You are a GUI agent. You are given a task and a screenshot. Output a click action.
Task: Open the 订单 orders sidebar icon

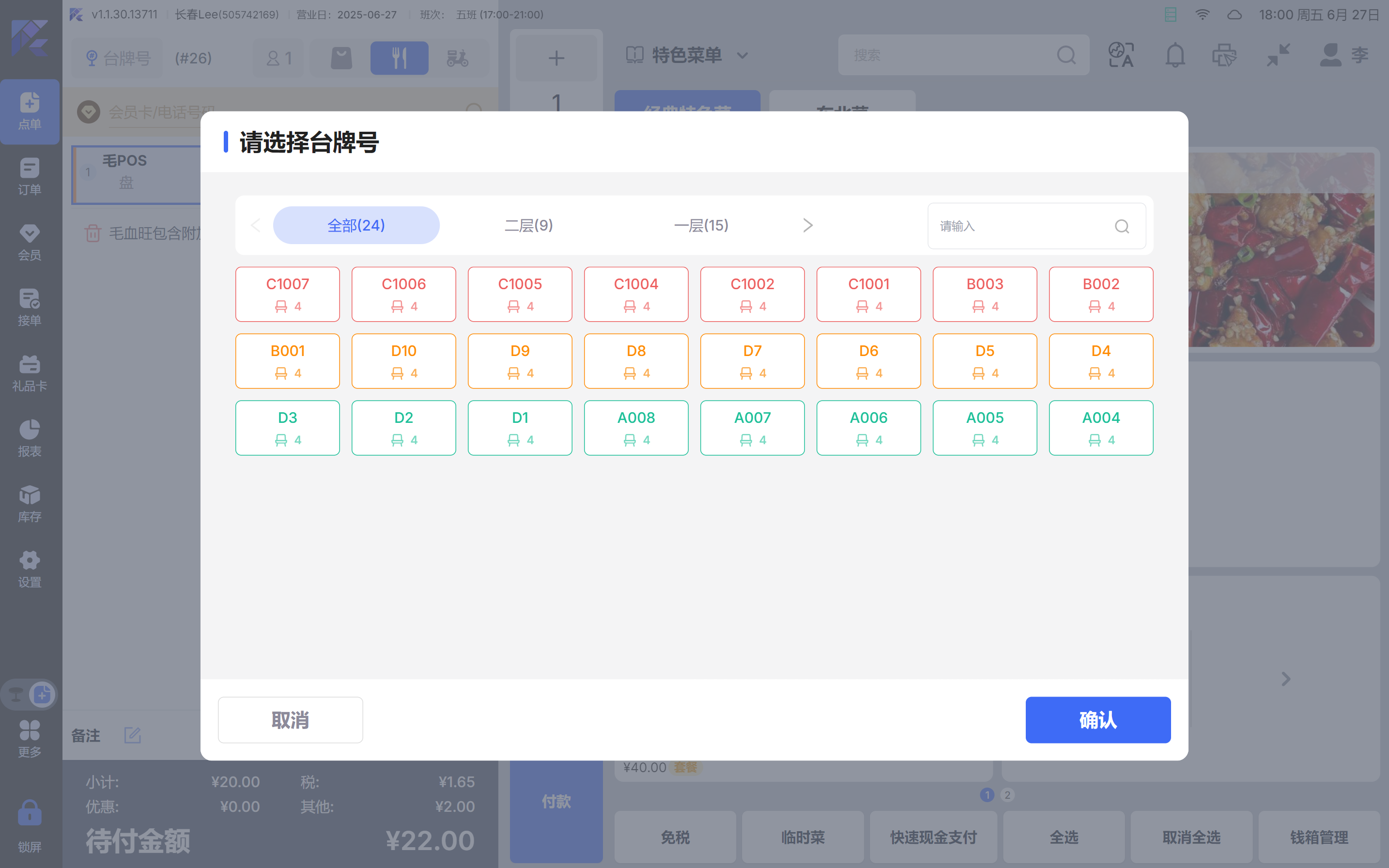click(30, 177)
